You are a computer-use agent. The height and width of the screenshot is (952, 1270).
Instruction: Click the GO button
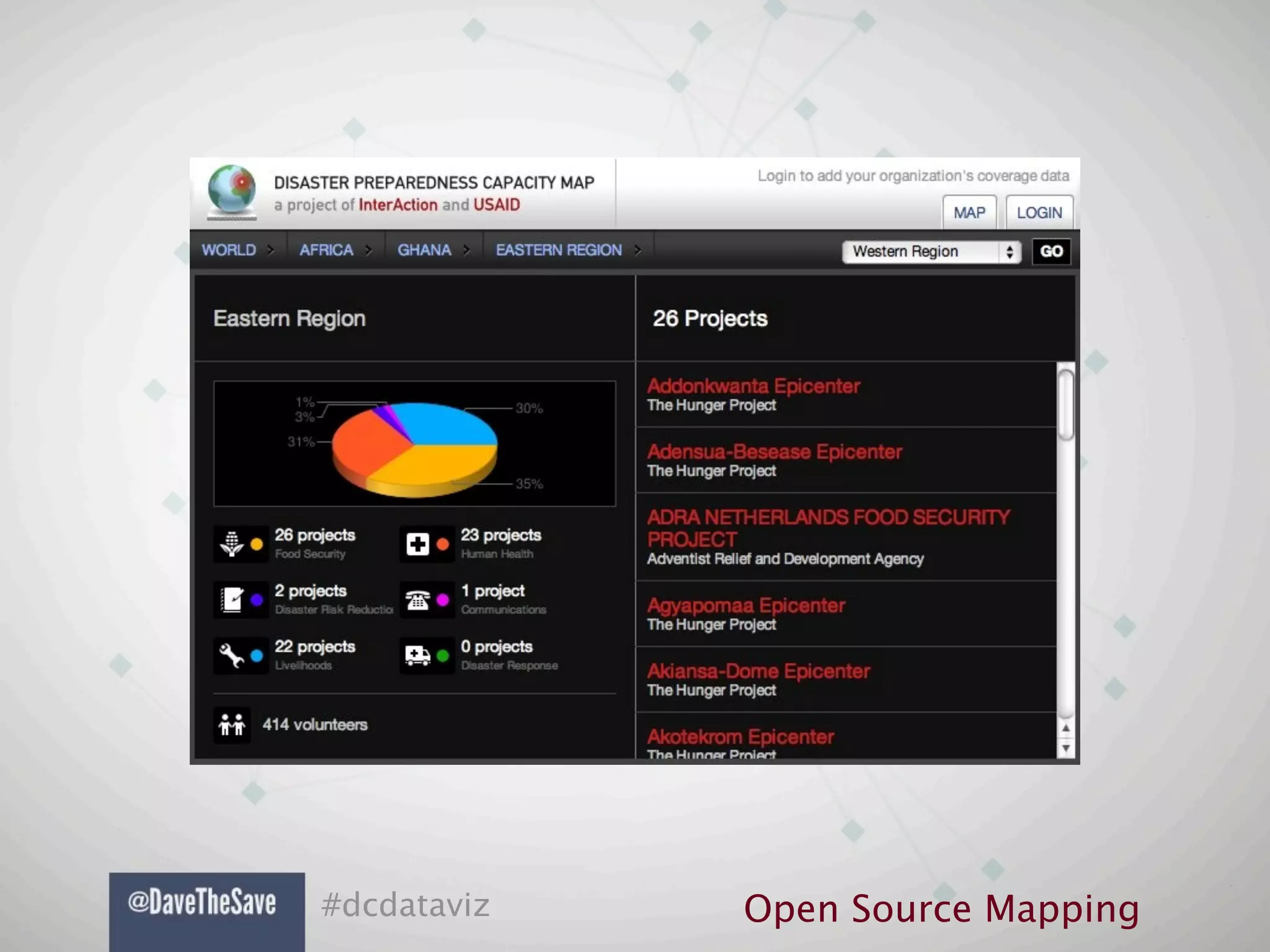click(1051, 252)
